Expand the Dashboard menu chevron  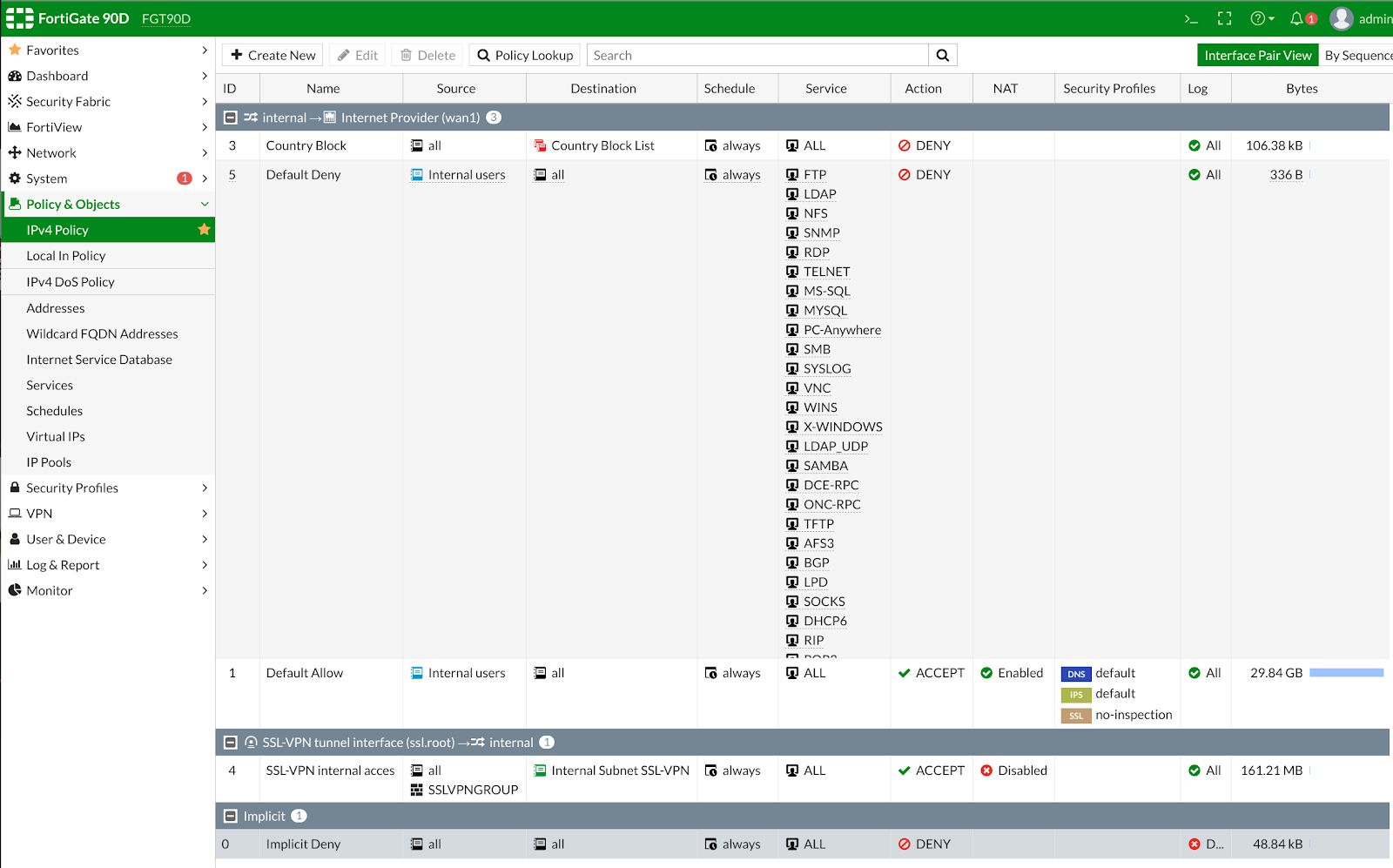(x=205, y=76)
